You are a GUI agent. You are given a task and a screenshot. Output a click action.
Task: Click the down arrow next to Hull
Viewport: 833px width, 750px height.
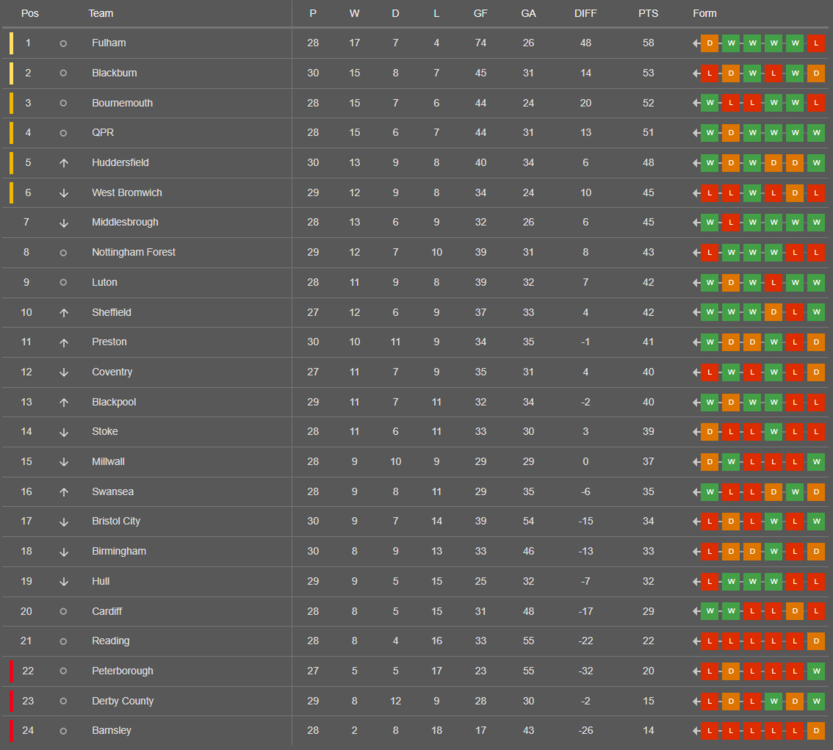63,581
